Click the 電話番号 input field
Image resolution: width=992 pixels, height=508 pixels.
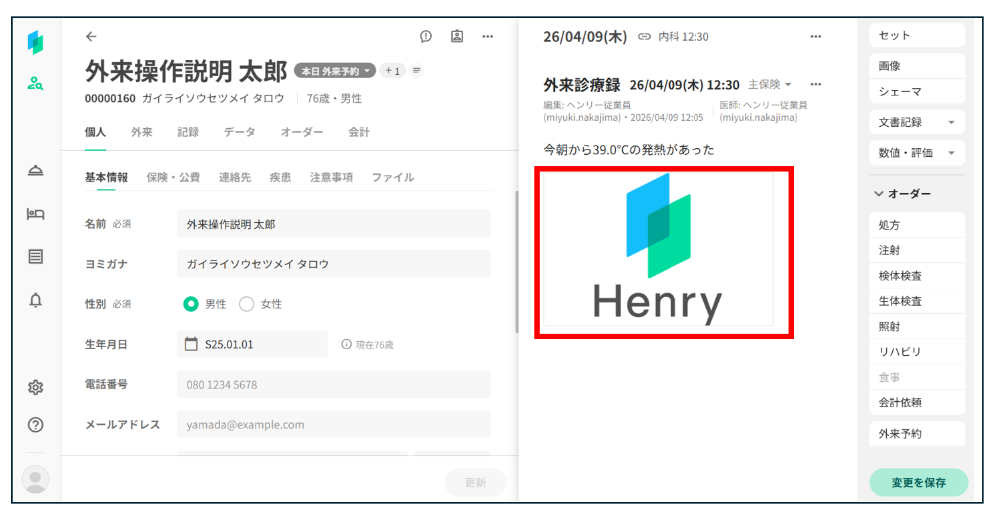(334, 385)
